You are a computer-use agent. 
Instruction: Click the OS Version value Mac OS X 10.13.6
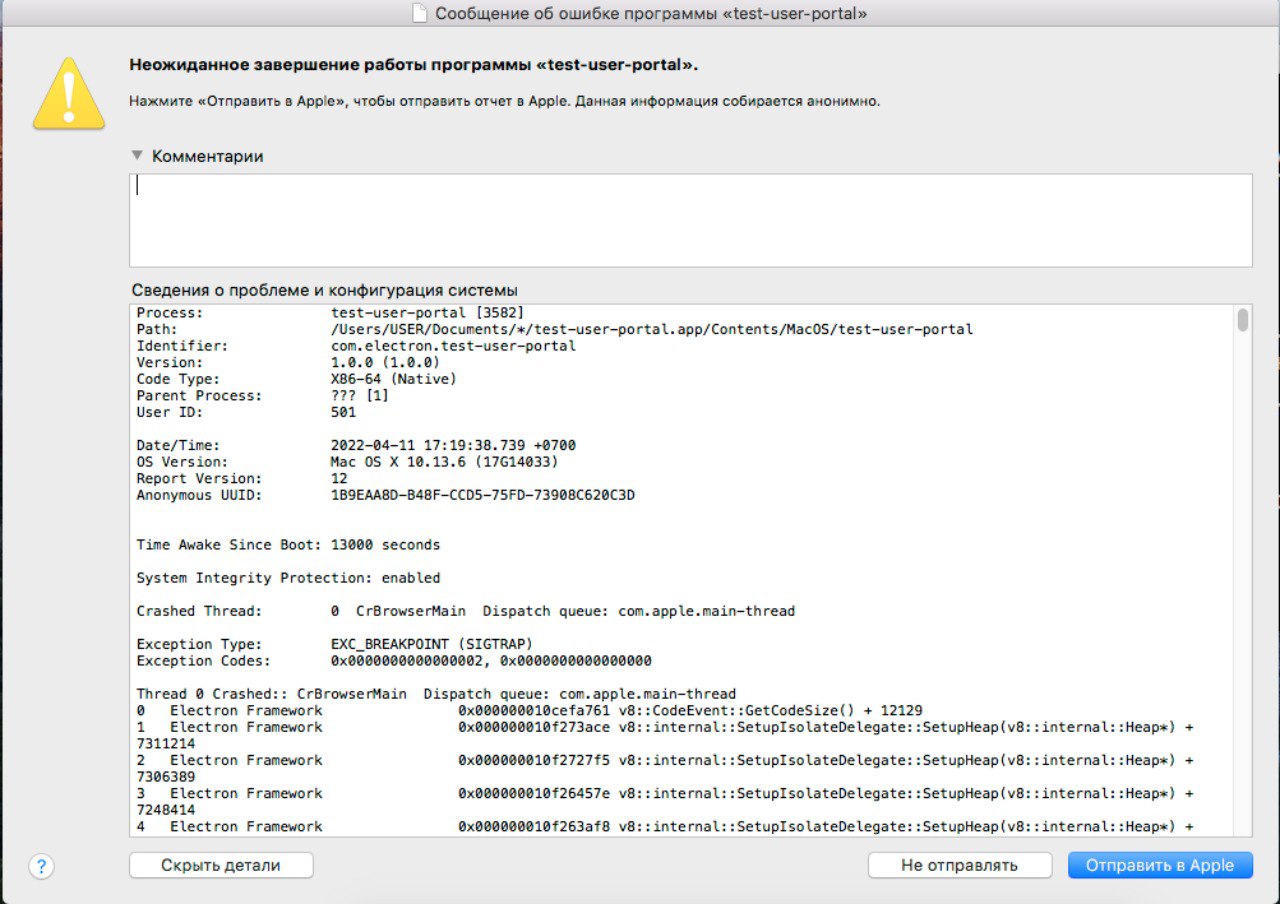coord(444,462)
